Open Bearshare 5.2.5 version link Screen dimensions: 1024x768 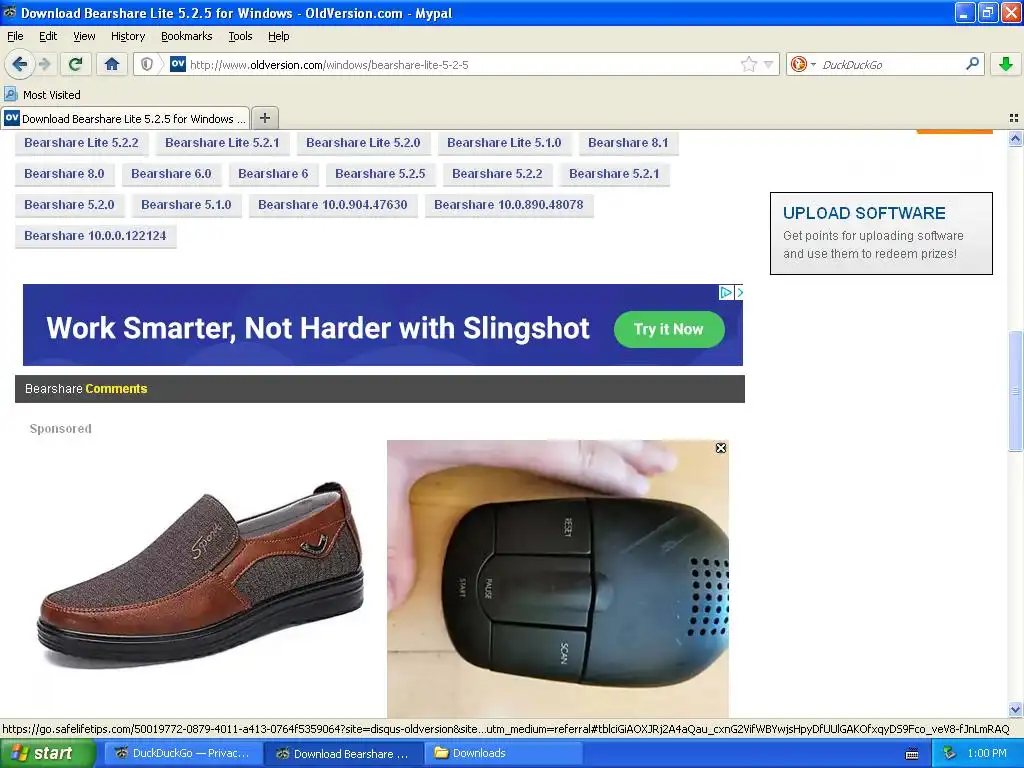point(380,174)
